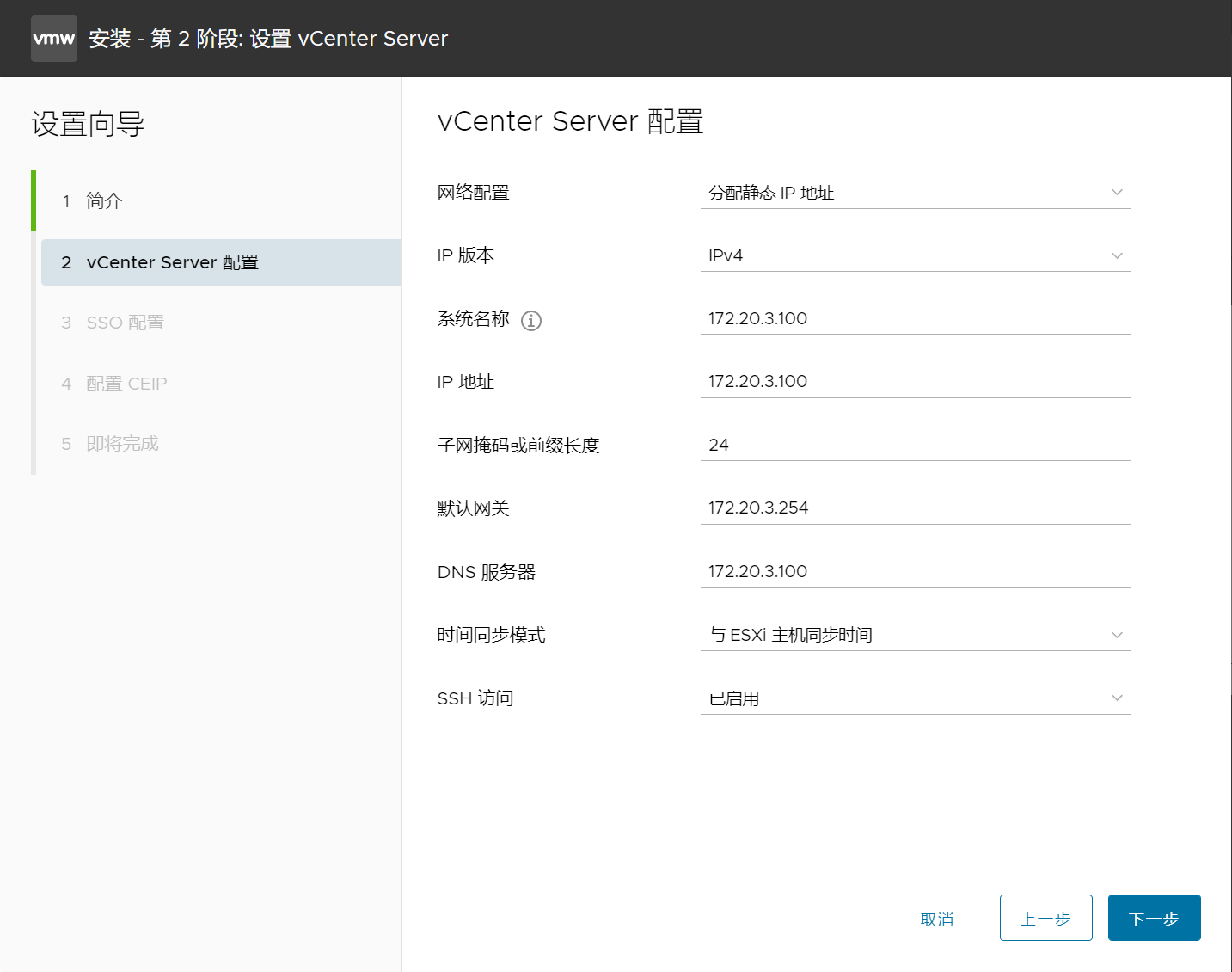
Task: Click the 设置向导 heading
Action: point(89,125)
